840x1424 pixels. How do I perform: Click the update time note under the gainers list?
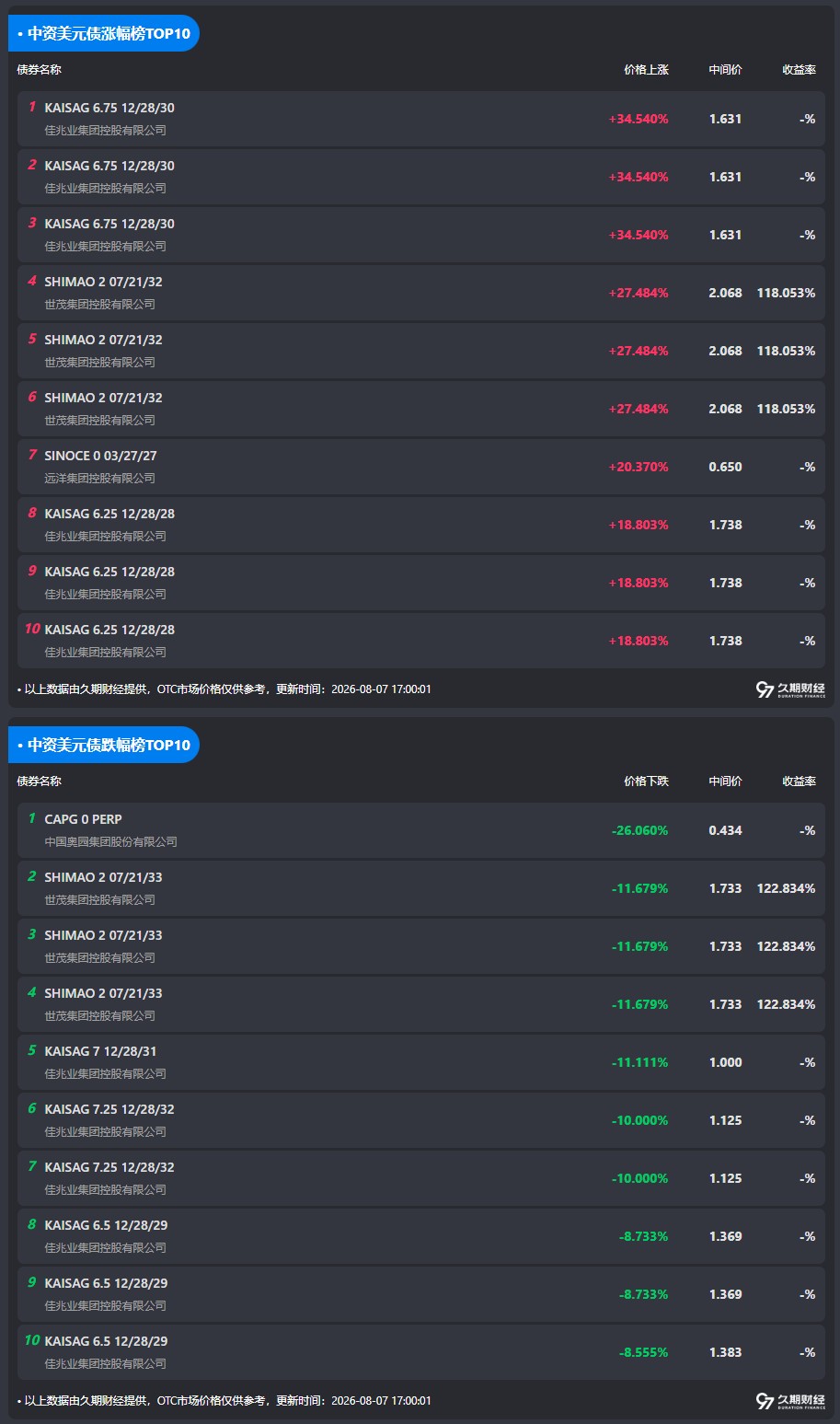coord(224,689)
